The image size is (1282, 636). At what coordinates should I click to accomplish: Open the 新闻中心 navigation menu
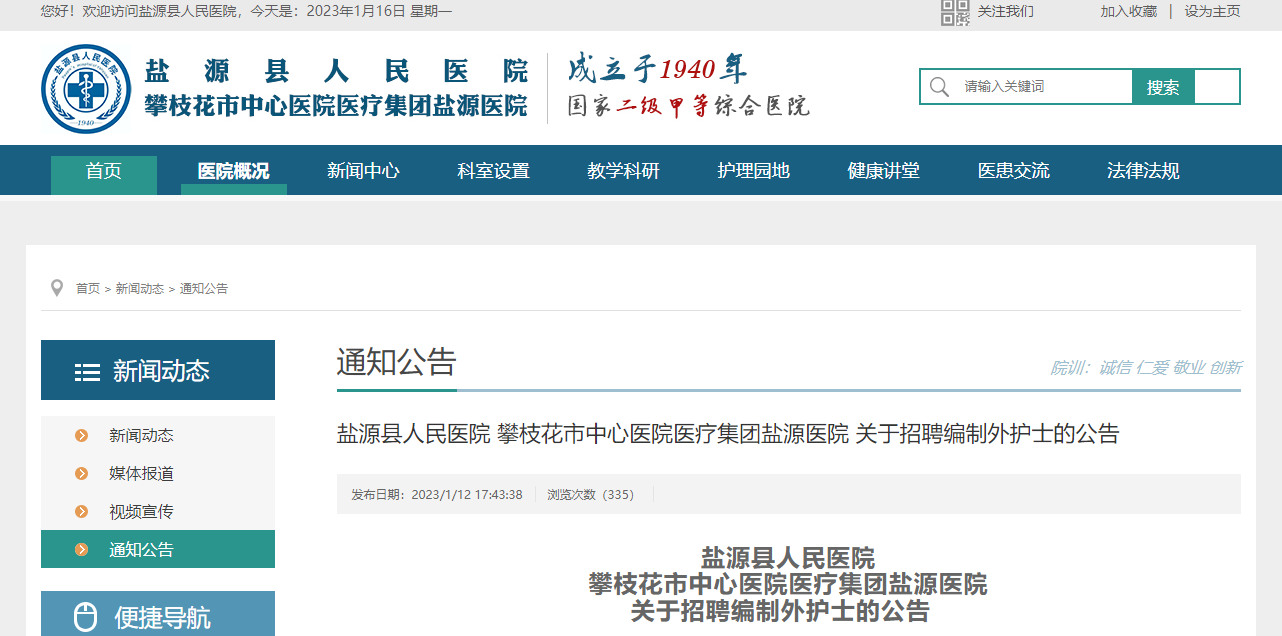pyautogui.click(x=363, y=171)
